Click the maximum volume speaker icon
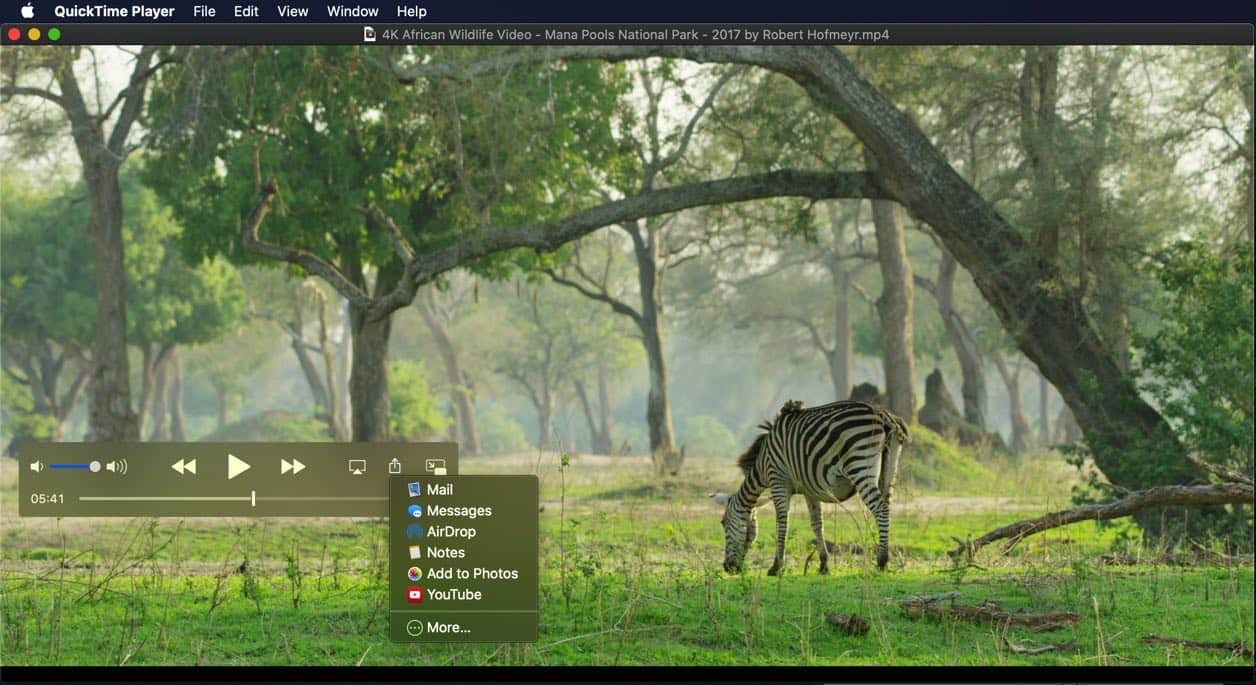This screenshot has height=685, width=1256. [x=117, y=467]
